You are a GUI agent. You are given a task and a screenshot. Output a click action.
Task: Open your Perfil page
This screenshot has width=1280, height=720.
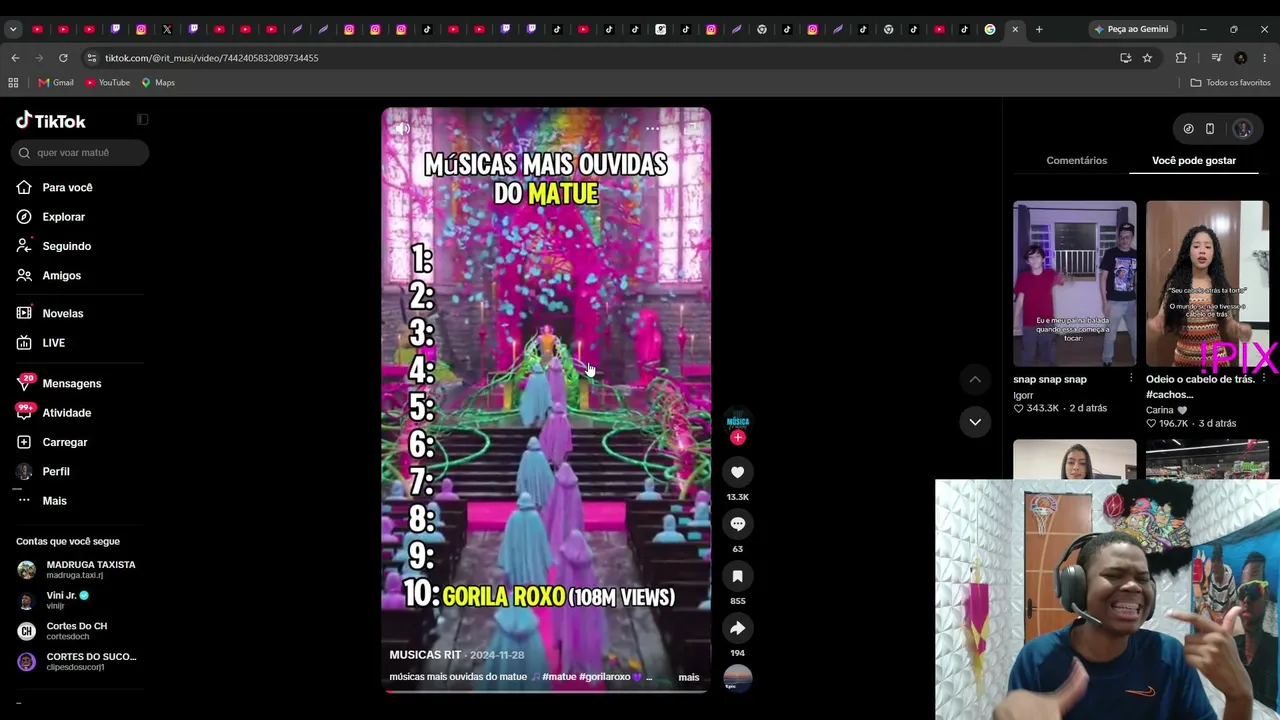(55, 472)
